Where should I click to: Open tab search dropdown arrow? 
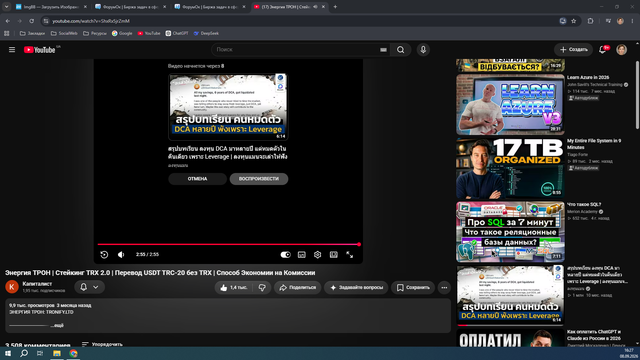[6, 7]
